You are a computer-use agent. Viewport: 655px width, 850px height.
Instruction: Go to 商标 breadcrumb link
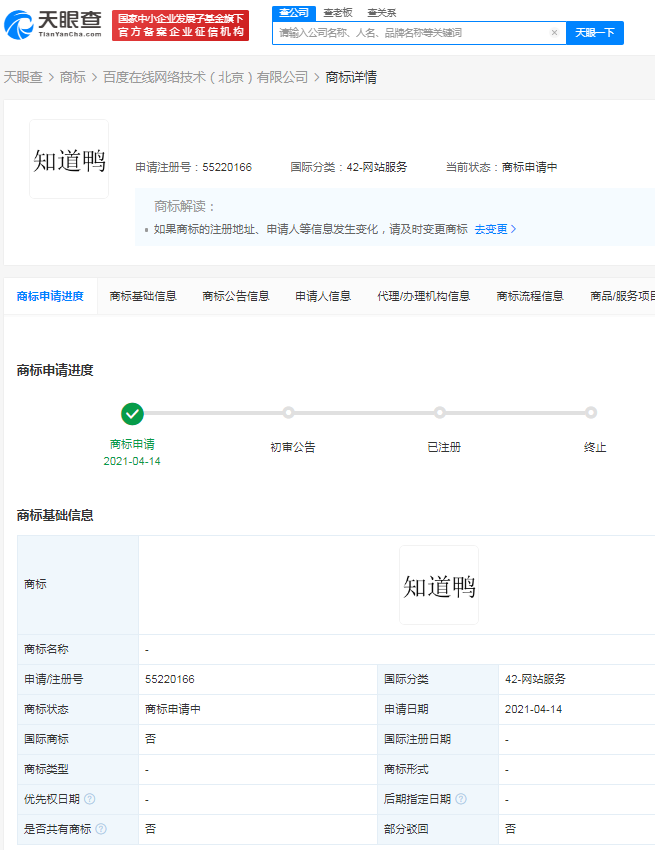[x=72, y=77]
